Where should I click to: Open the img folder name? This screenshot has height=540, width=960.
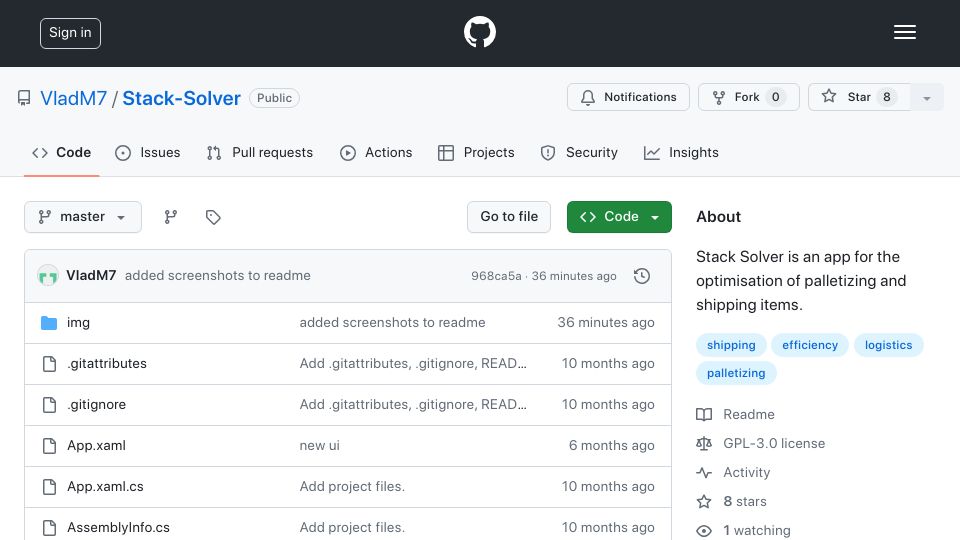coord(78,323)
